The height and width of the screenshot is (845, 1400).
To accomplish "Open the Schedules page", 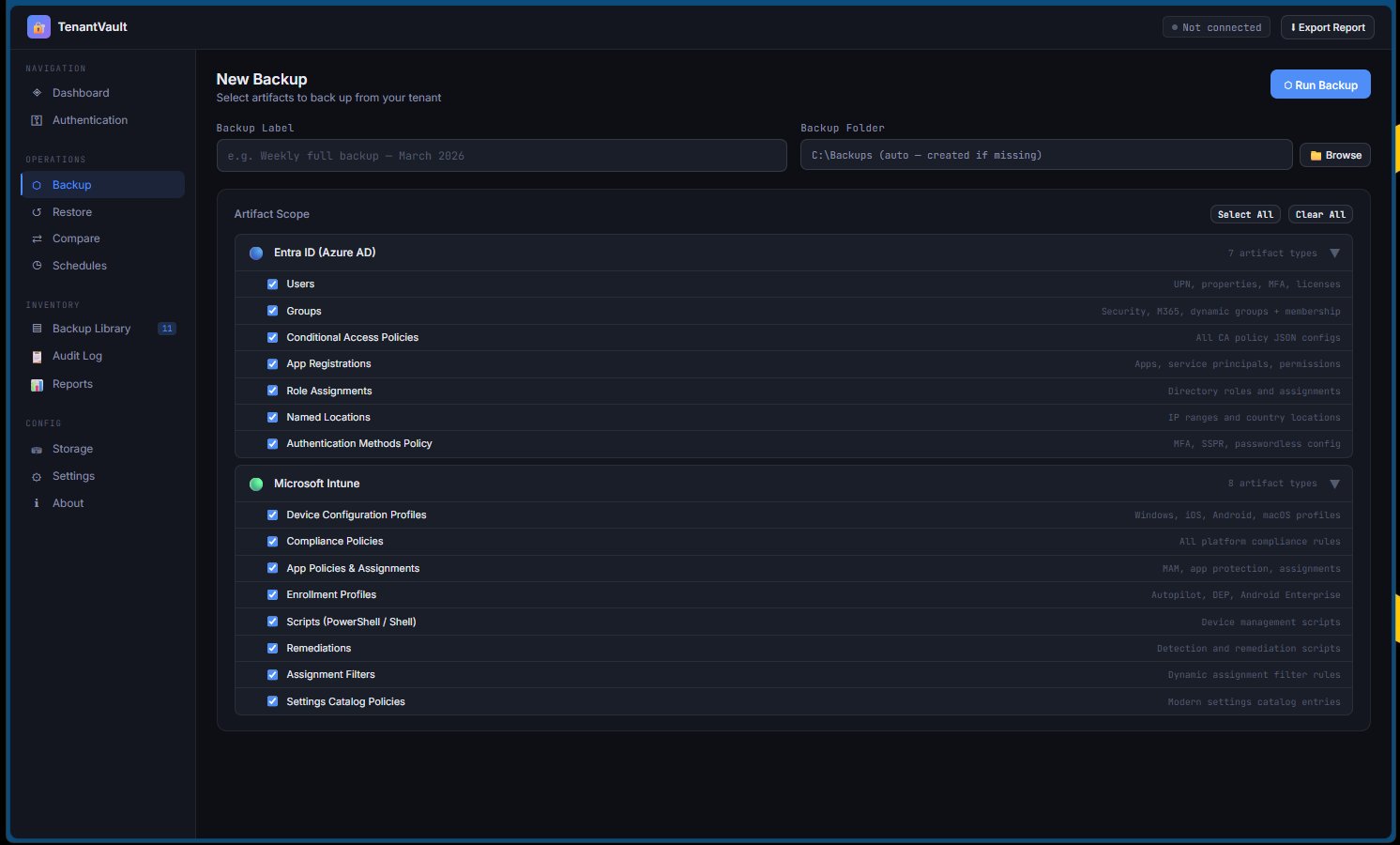I will (102, 266).
